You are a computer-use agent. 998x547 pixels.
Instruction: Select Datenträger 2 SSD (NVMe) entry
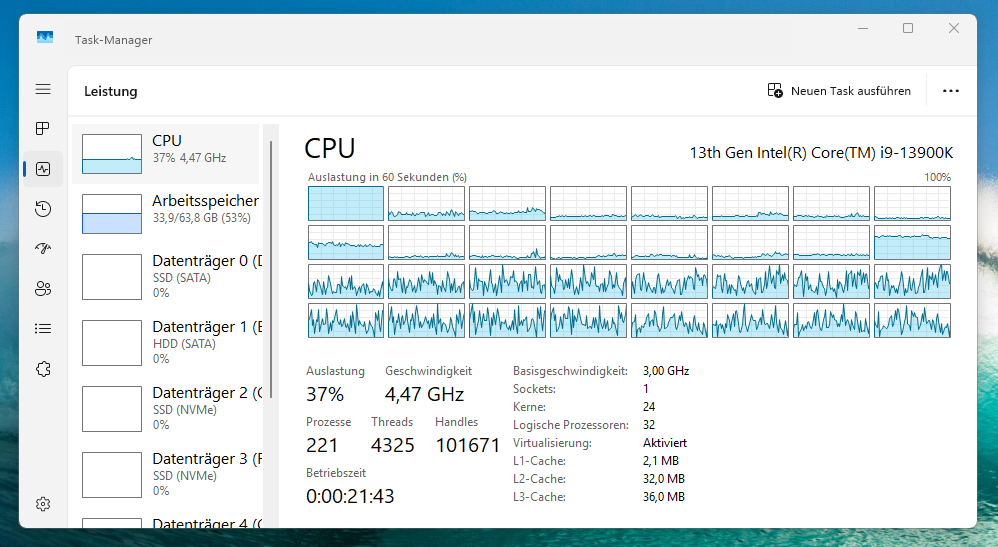click(165, 408)
